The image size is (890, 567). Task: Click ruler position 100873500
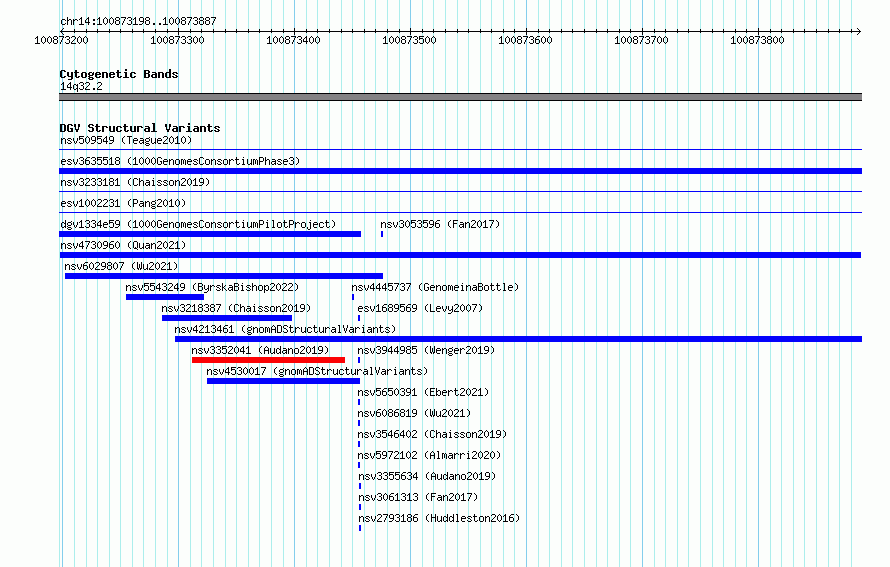click(x=409, y=40)
